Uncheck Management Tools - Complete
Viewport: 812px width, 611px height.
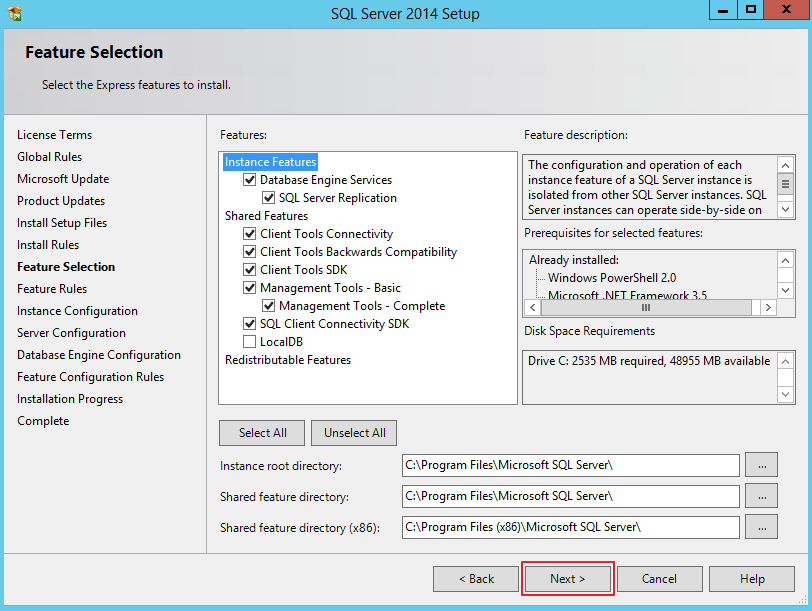268,306
